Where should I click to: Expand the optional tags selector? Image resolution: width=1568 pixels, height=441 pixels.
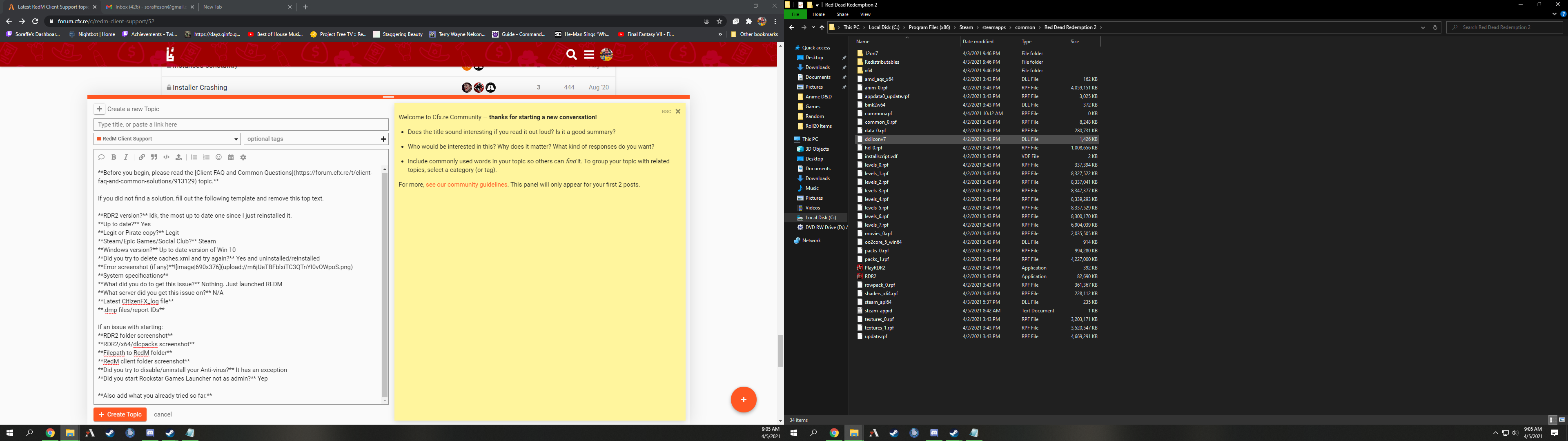click(315, 139)
